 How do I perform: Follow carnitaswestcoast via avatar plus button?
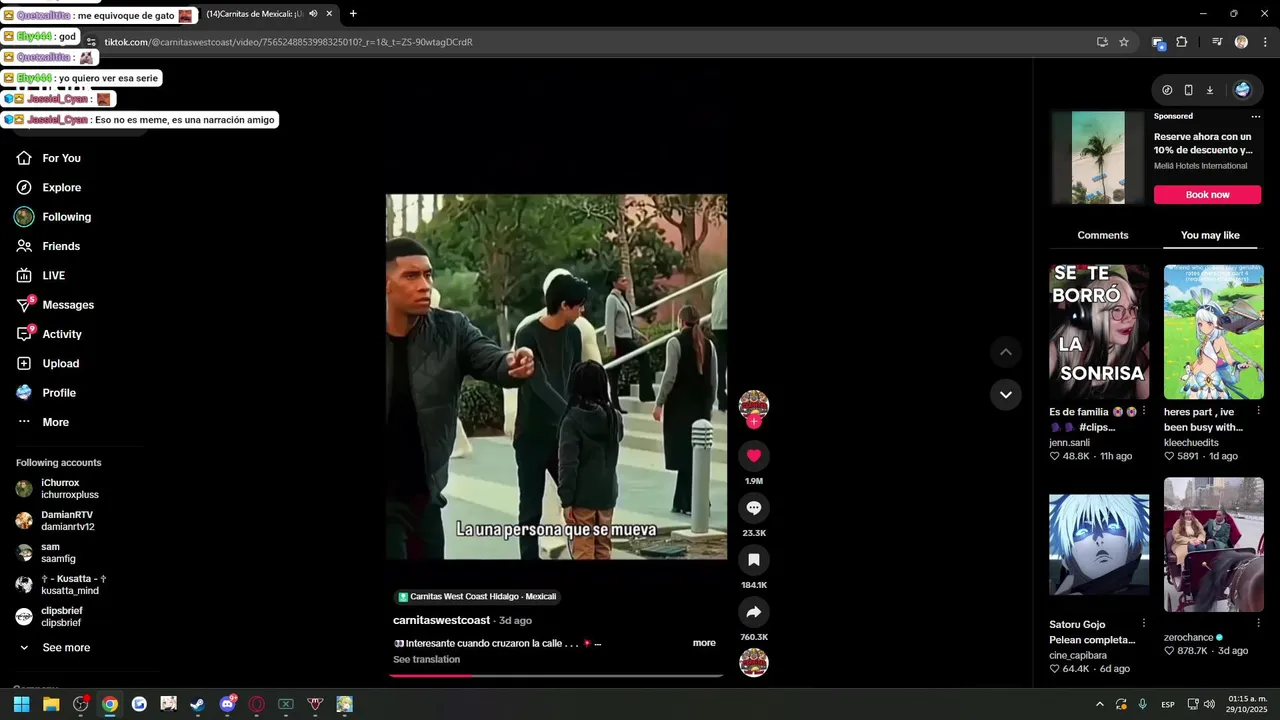(754, 422)
